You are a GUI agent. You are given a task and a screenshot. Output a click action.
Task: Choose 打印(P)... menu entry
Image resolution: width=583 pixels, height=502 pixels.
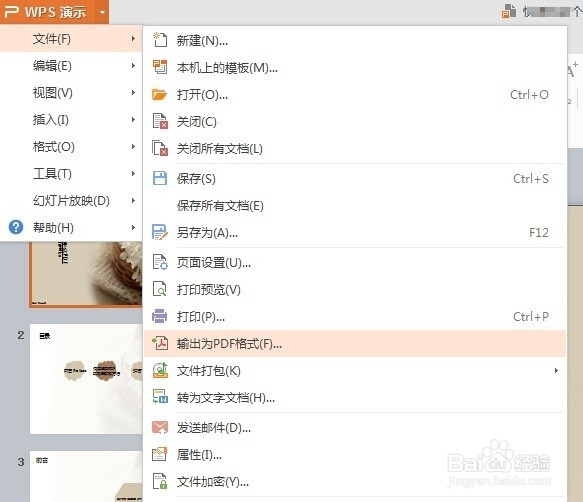(355, 316)
